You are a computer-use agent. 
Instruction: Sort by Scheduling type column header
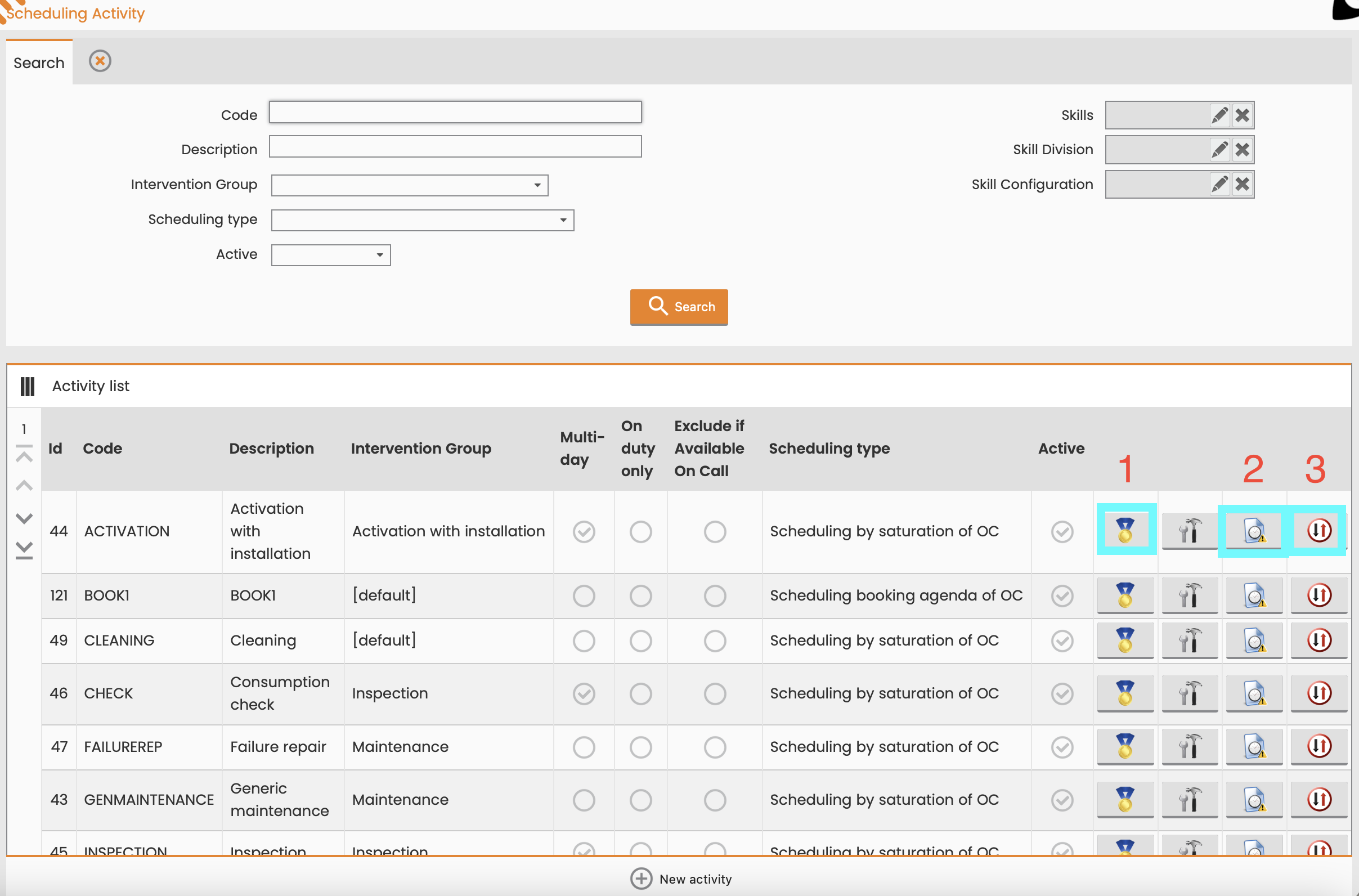pyautogui.click(x=829, y=449)
